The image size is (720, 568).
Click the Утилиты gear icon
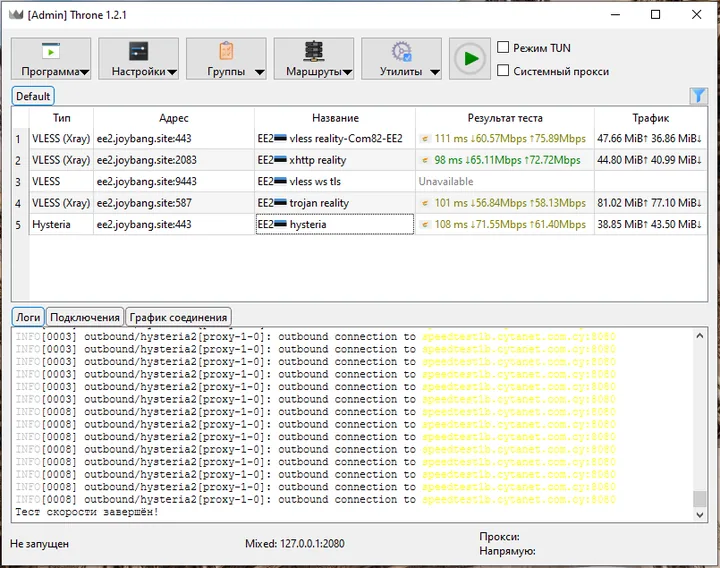401,51
